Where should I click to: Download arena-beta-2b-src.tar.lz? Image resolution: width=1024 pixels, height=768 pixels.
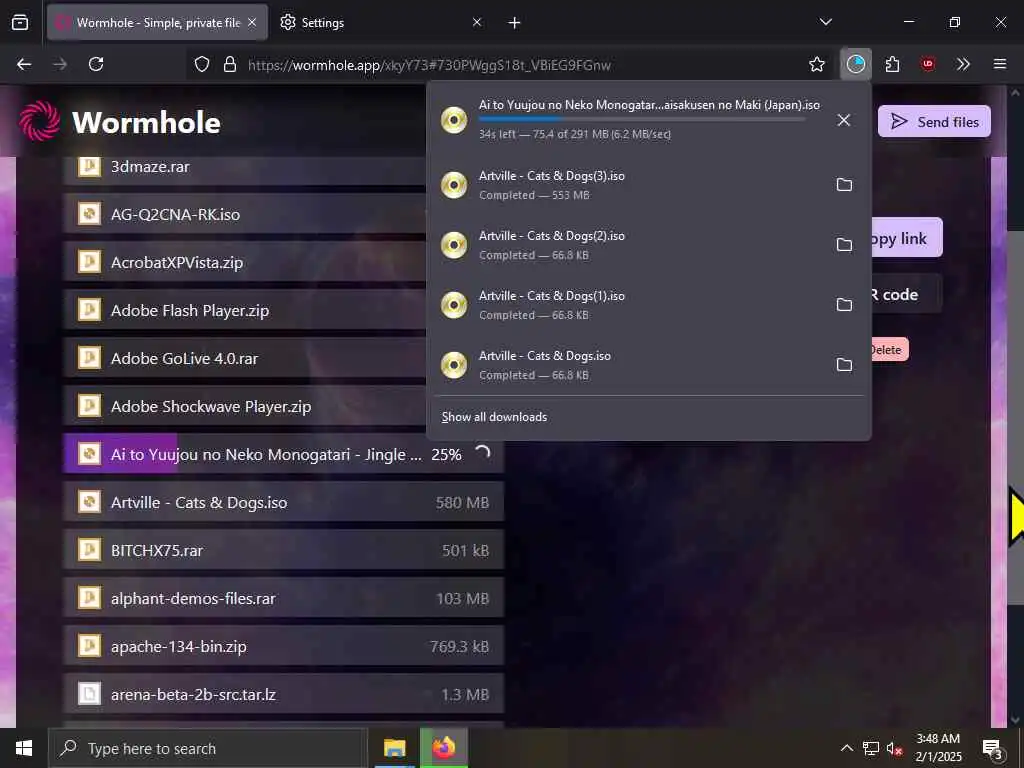[283, 694]
